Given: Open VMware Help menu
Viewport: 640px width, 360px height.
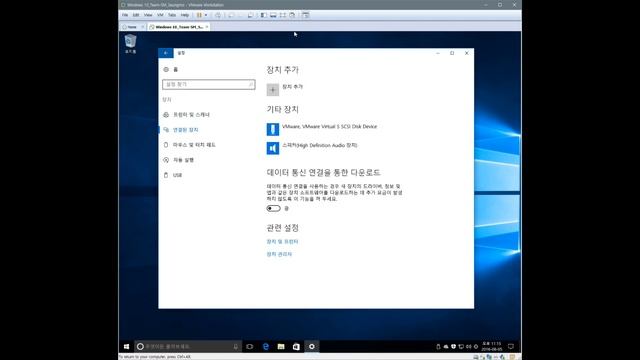Looking at the screenshot, I should pyautogui.click(x=184, y=15).
